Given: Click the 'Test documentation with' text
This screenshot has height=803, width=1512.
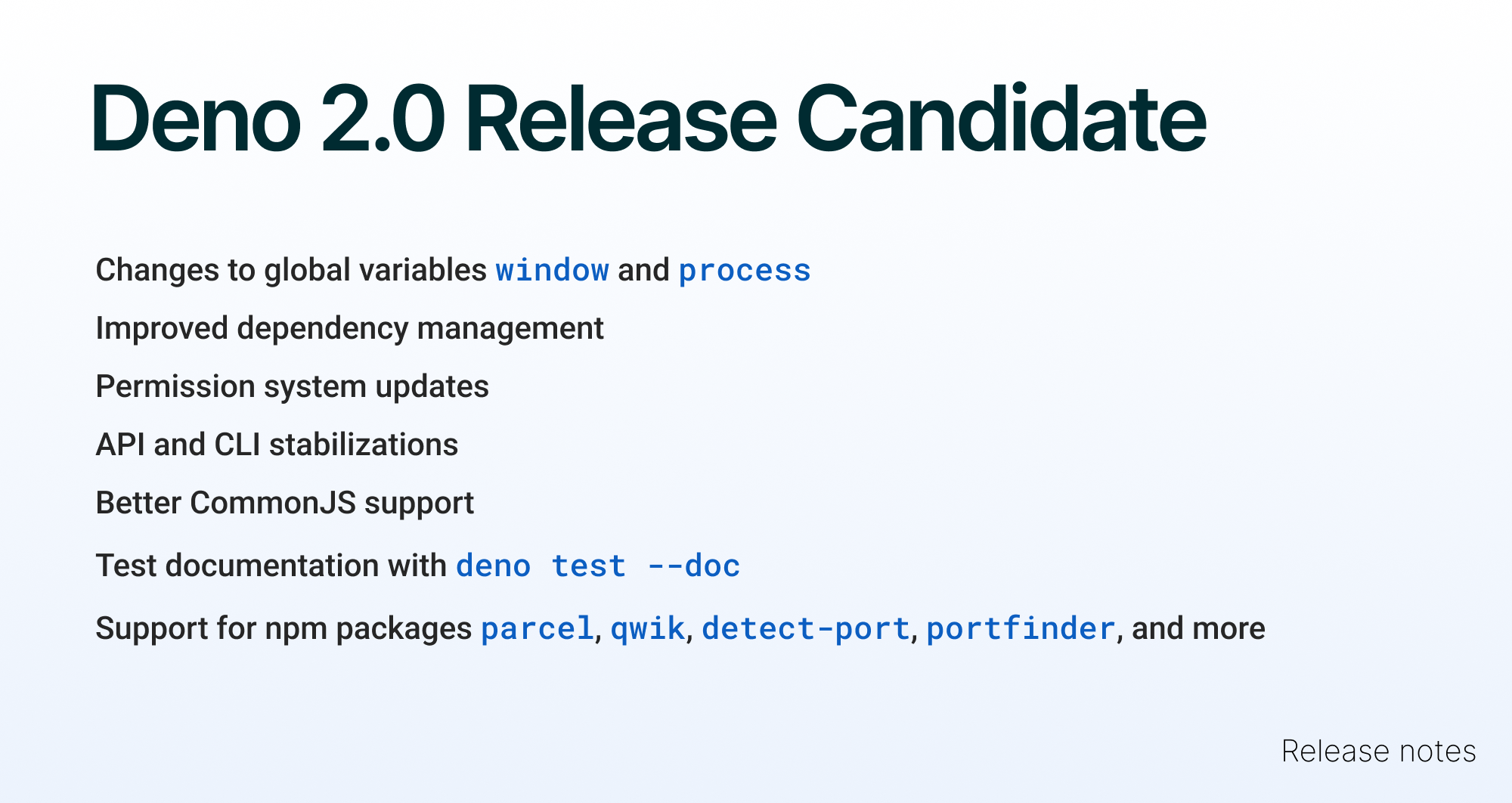Looking at the screenshot, I should [271, 566].
